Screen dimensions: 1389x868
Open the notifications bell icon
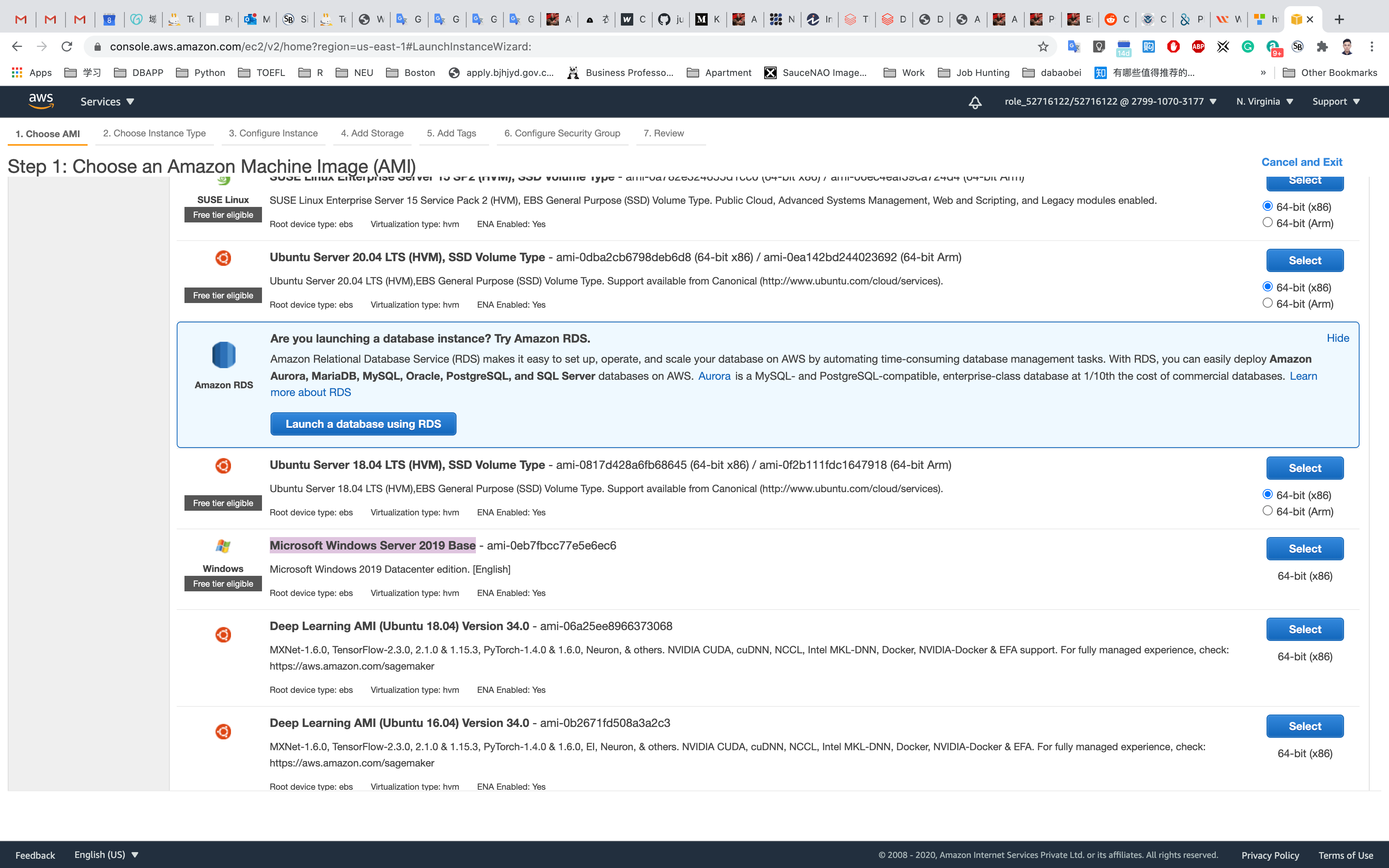tap(975, 102)
